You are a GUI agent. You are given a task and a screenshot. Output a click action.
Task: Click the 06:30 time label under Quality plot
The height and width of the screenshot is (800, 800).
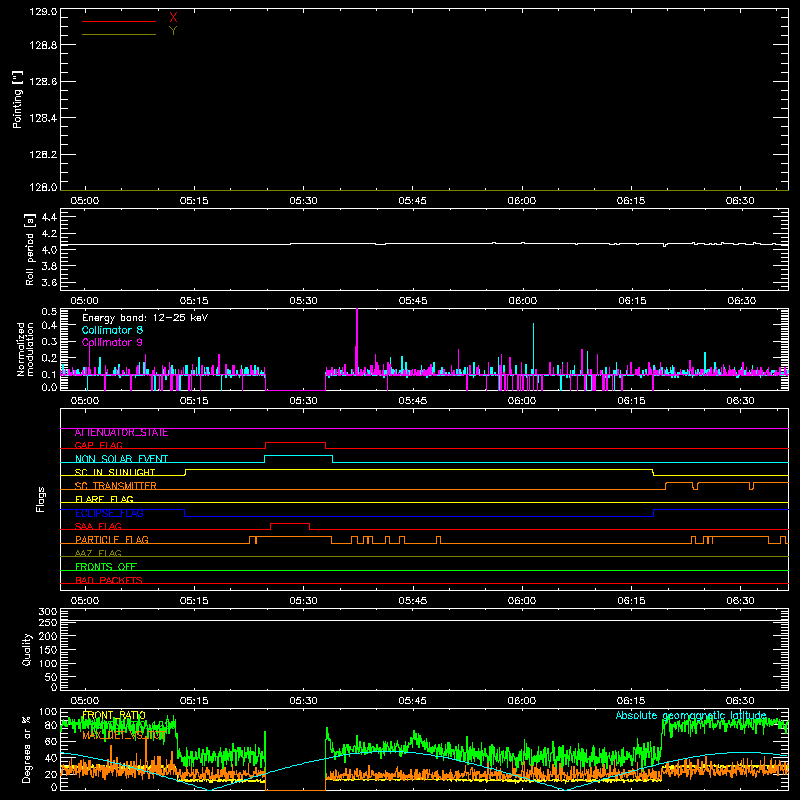point(740,701)
